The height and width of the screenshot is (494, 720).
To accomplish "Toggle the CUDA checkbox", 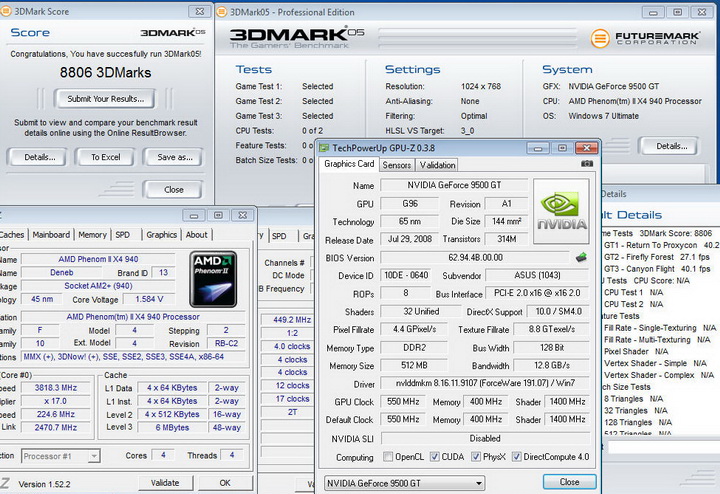I will pos(434,456).
